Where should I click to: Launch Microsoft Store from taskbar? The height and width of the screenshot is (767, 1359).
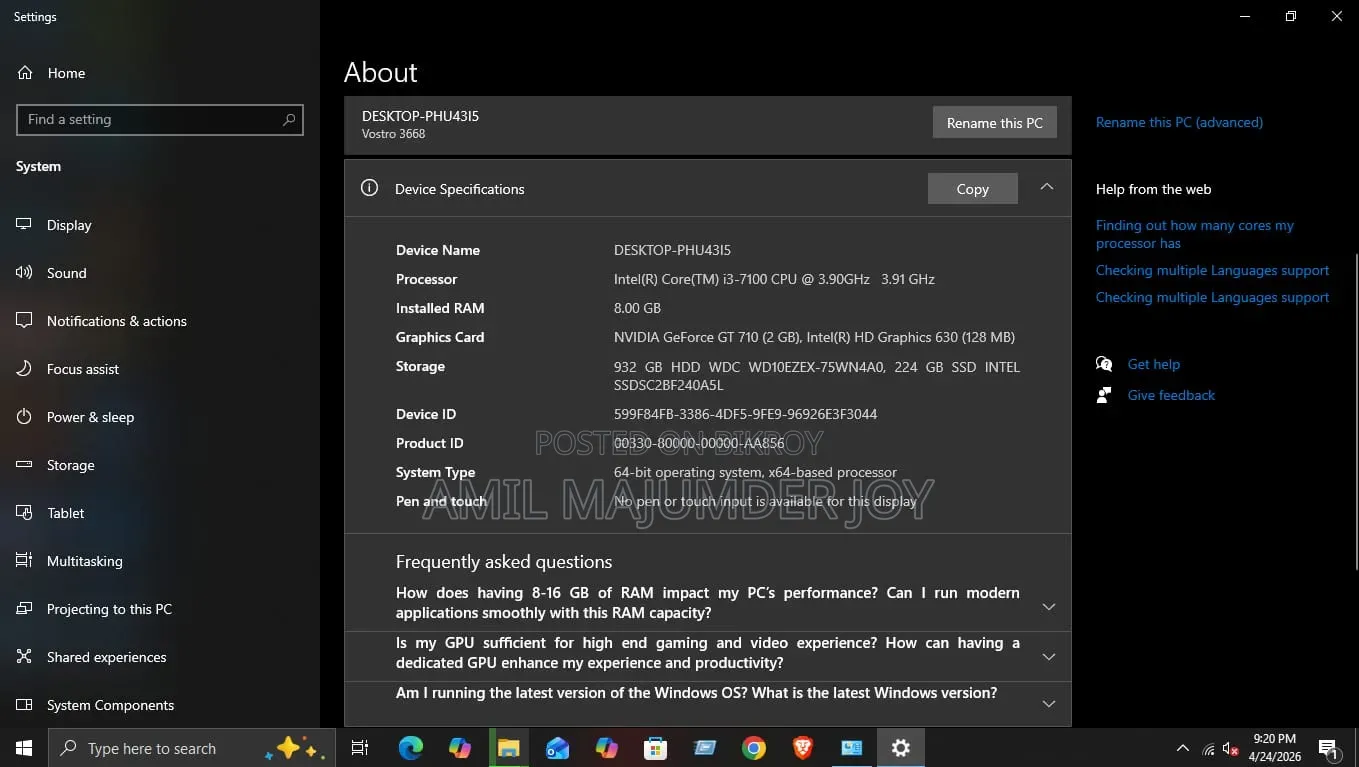coord(655,748)
